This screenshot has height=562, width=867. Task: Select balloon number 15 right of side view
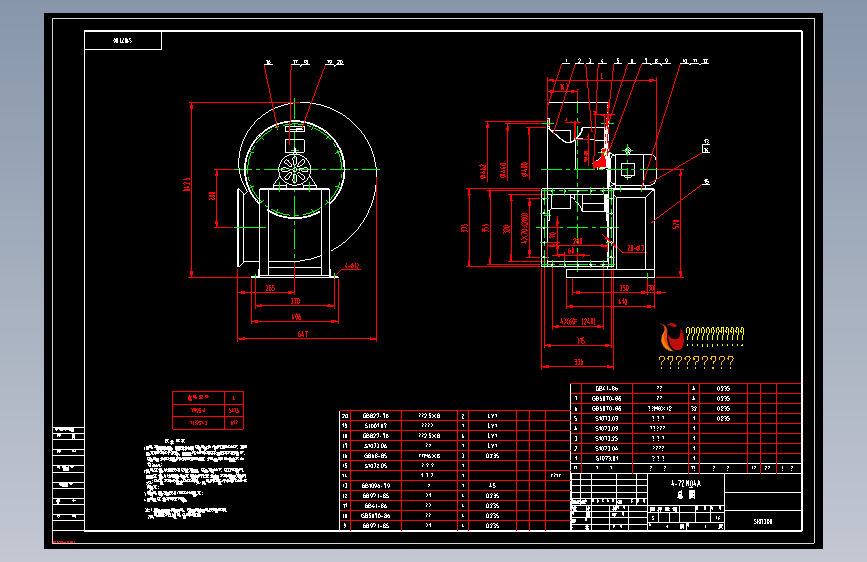(x=706, y=182)
